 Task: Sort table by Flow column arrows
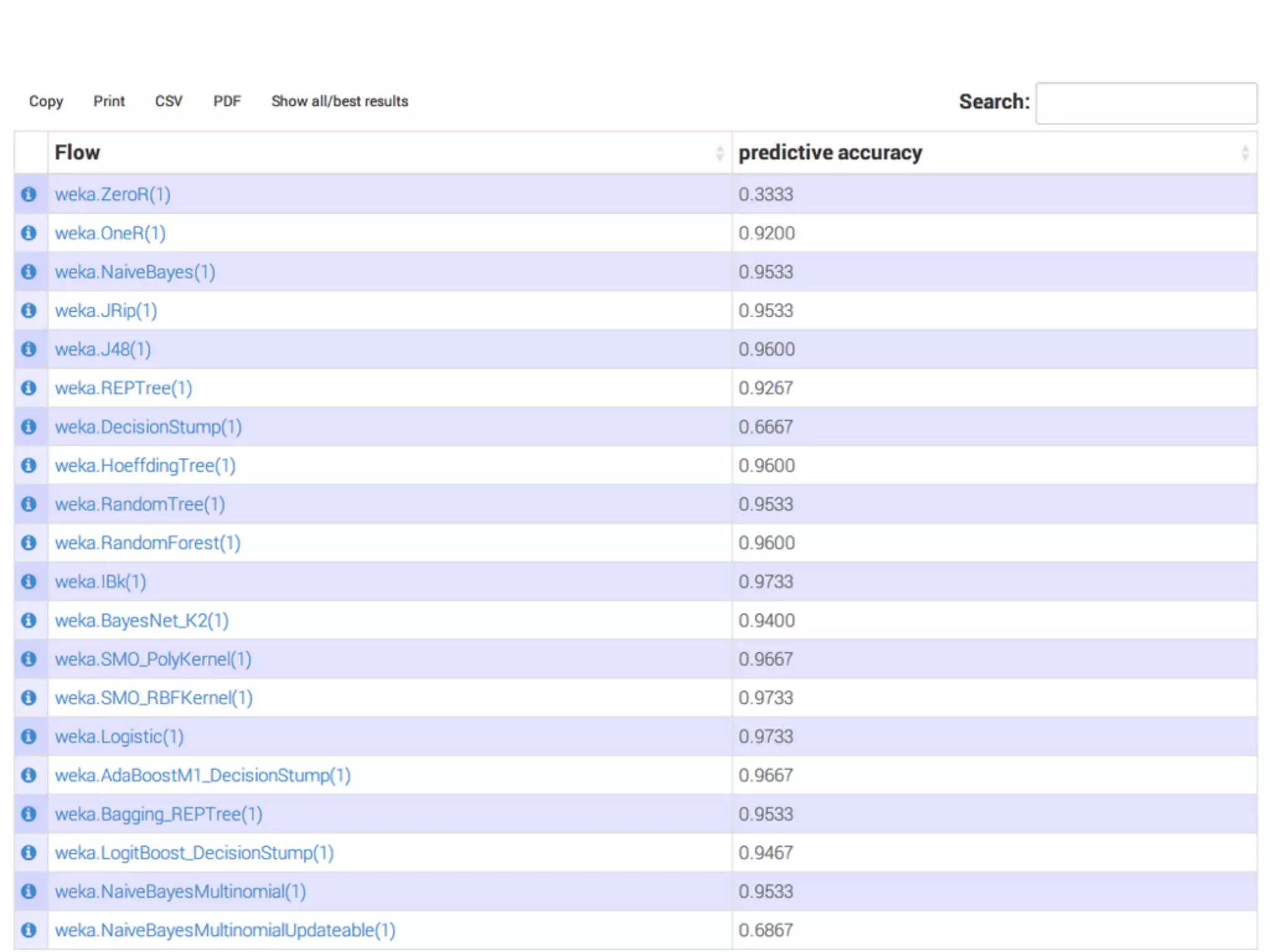click(719, 152)
